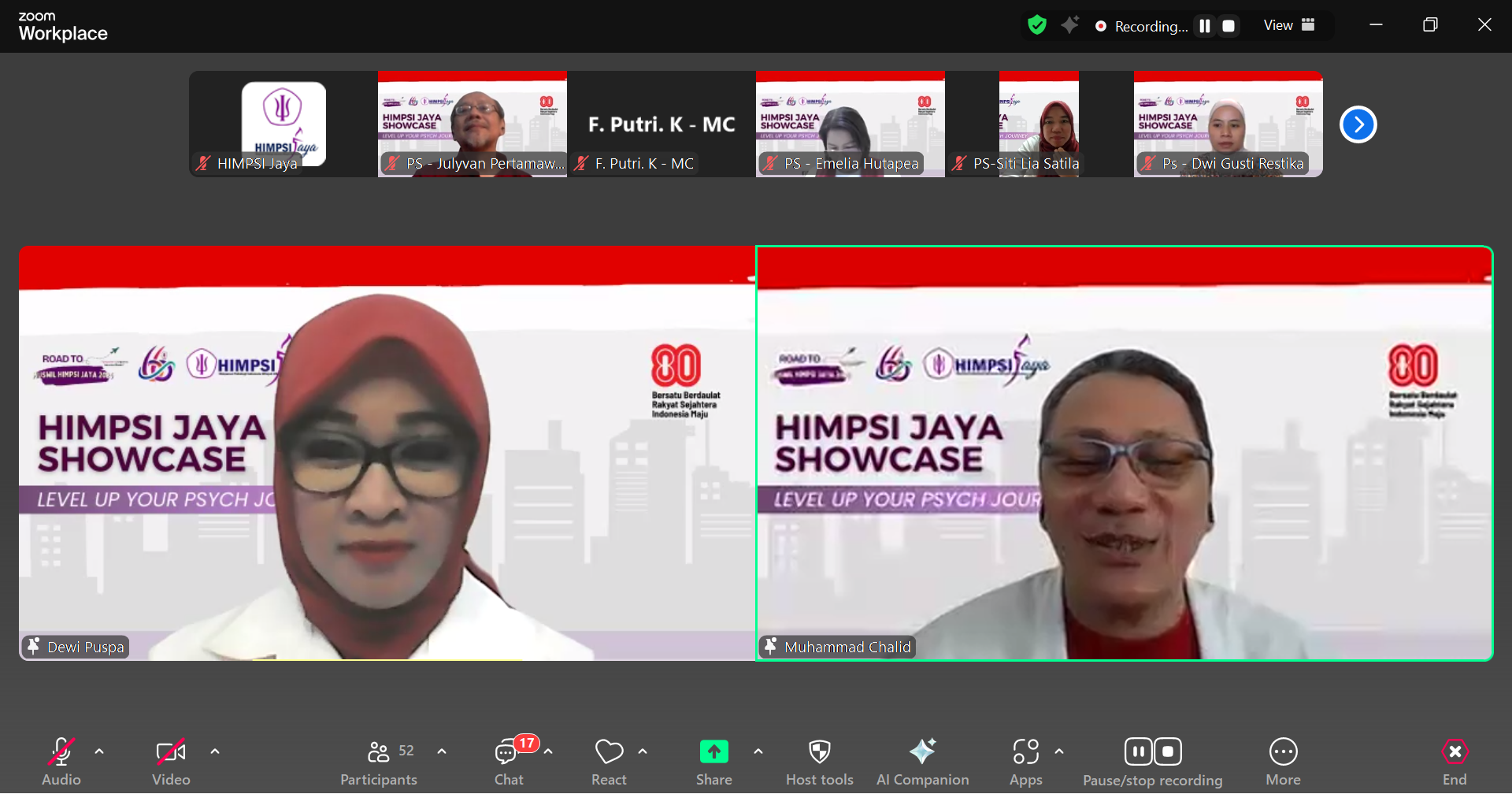Restore down the Zoom window

click(x=1430, y=25)
